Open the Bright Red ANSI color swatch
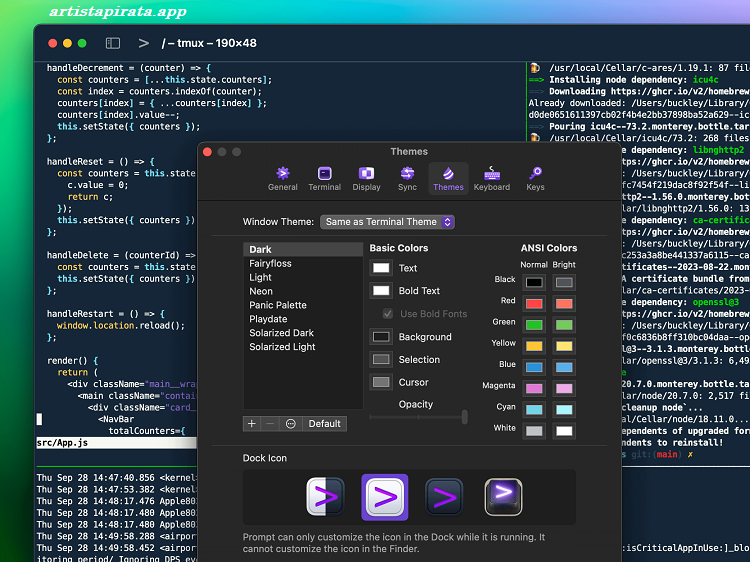 pos(564,303)
